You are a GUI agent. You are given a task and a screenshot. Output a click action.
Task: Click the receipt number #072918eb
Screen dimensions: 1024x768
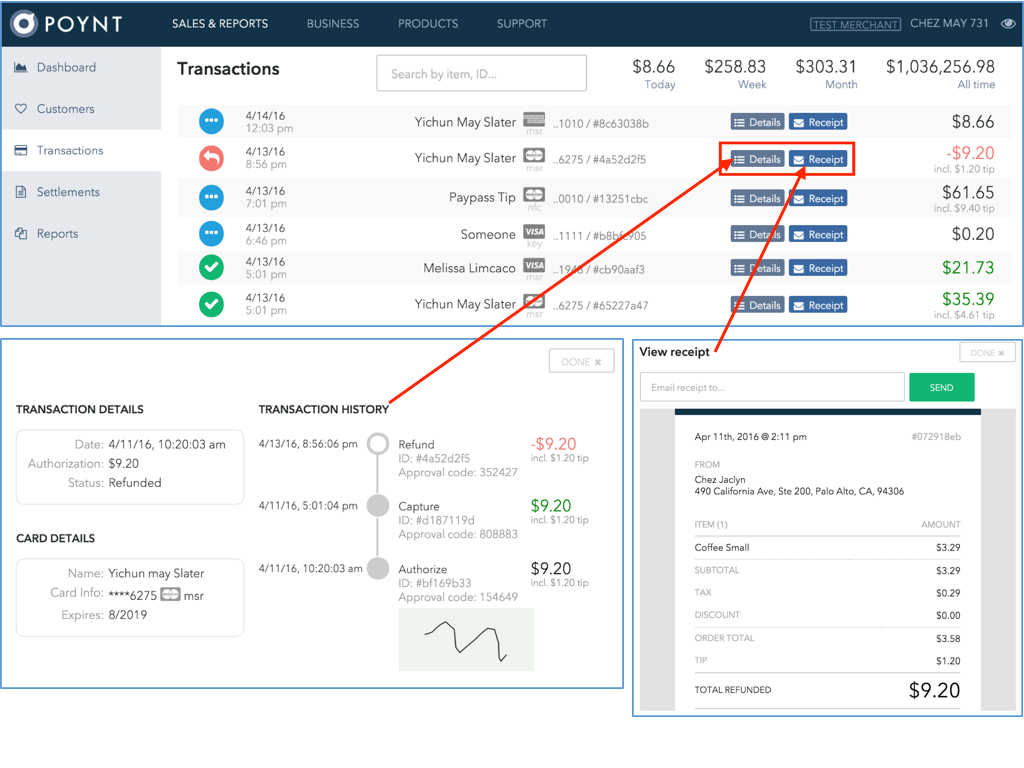(x=936, y=436)
